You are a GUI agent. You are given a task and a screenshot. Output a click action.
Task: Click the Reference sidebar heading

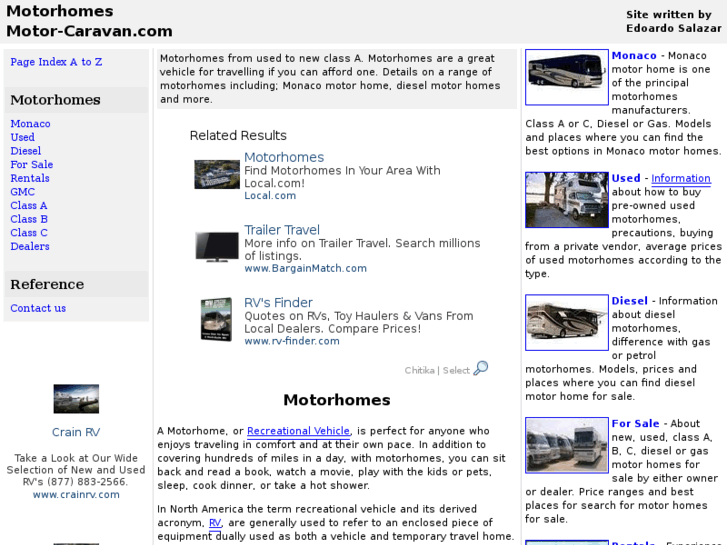pos(47,284)
